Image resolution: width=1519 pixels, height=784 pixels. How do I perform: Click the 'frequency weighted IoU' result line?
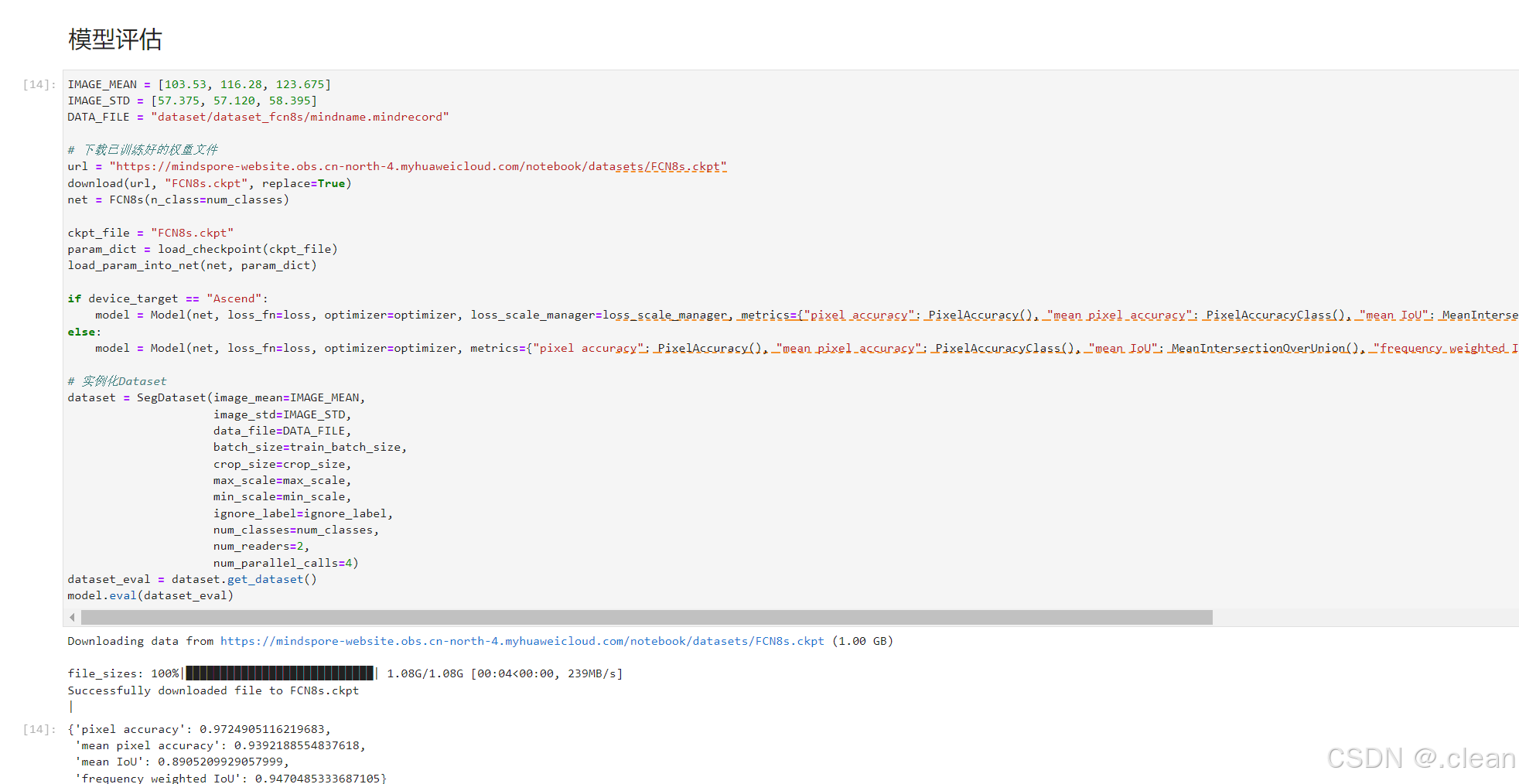(230, 778)
